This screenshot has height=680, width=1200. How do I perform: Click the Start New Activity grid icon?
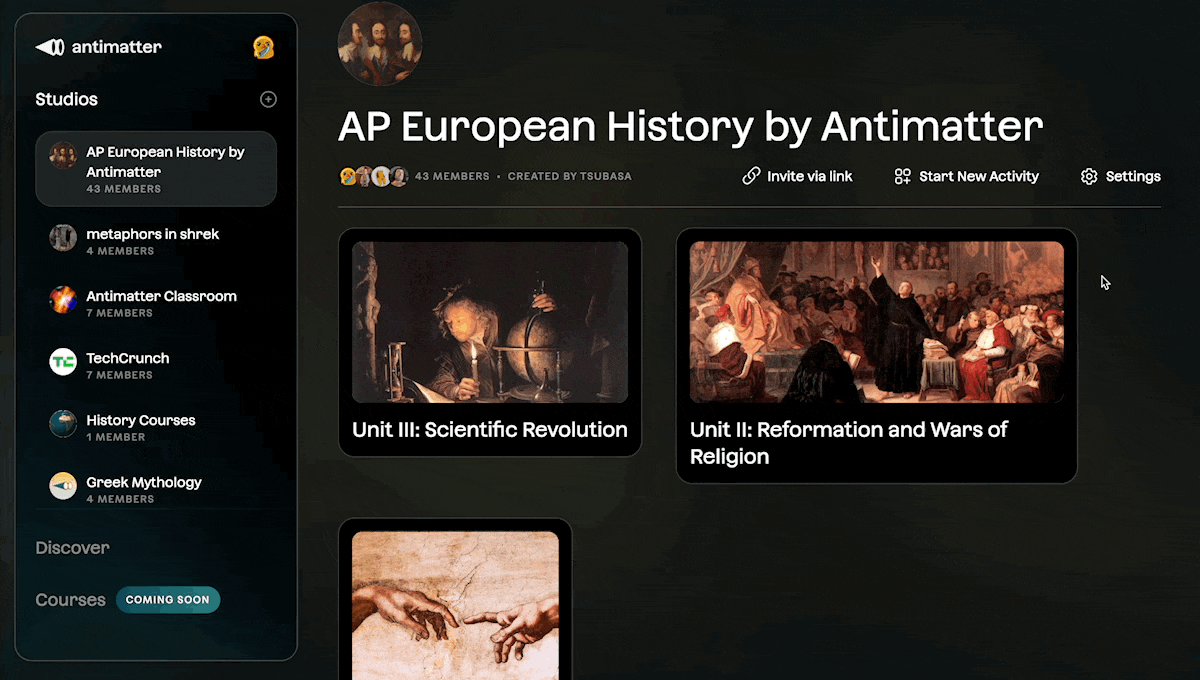click(x=902, y=176)
